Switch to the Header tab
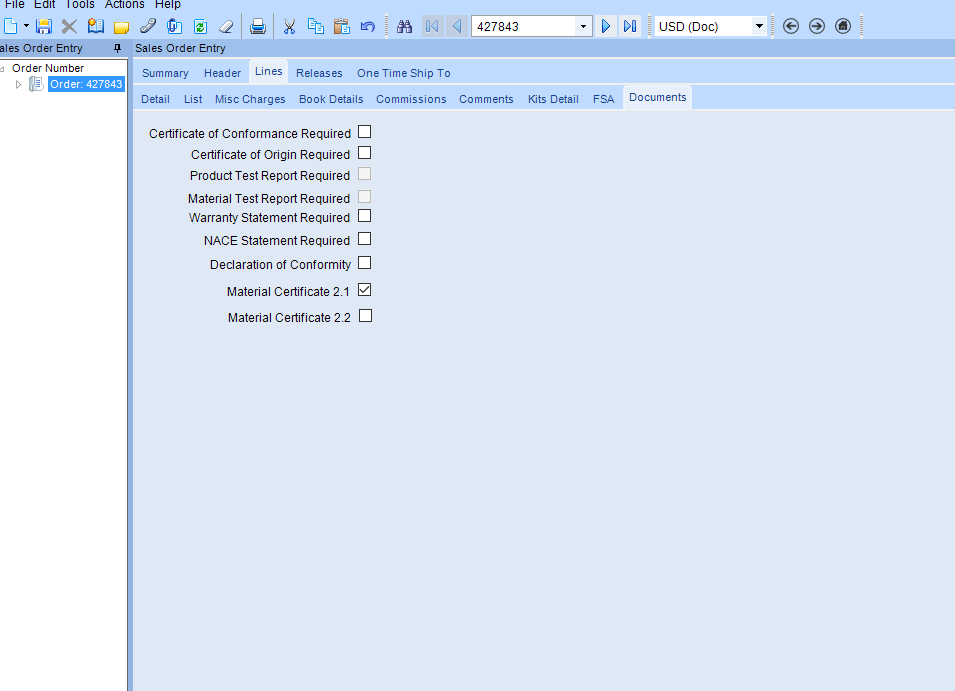The image size is (955, 691). tap(222, 73)
